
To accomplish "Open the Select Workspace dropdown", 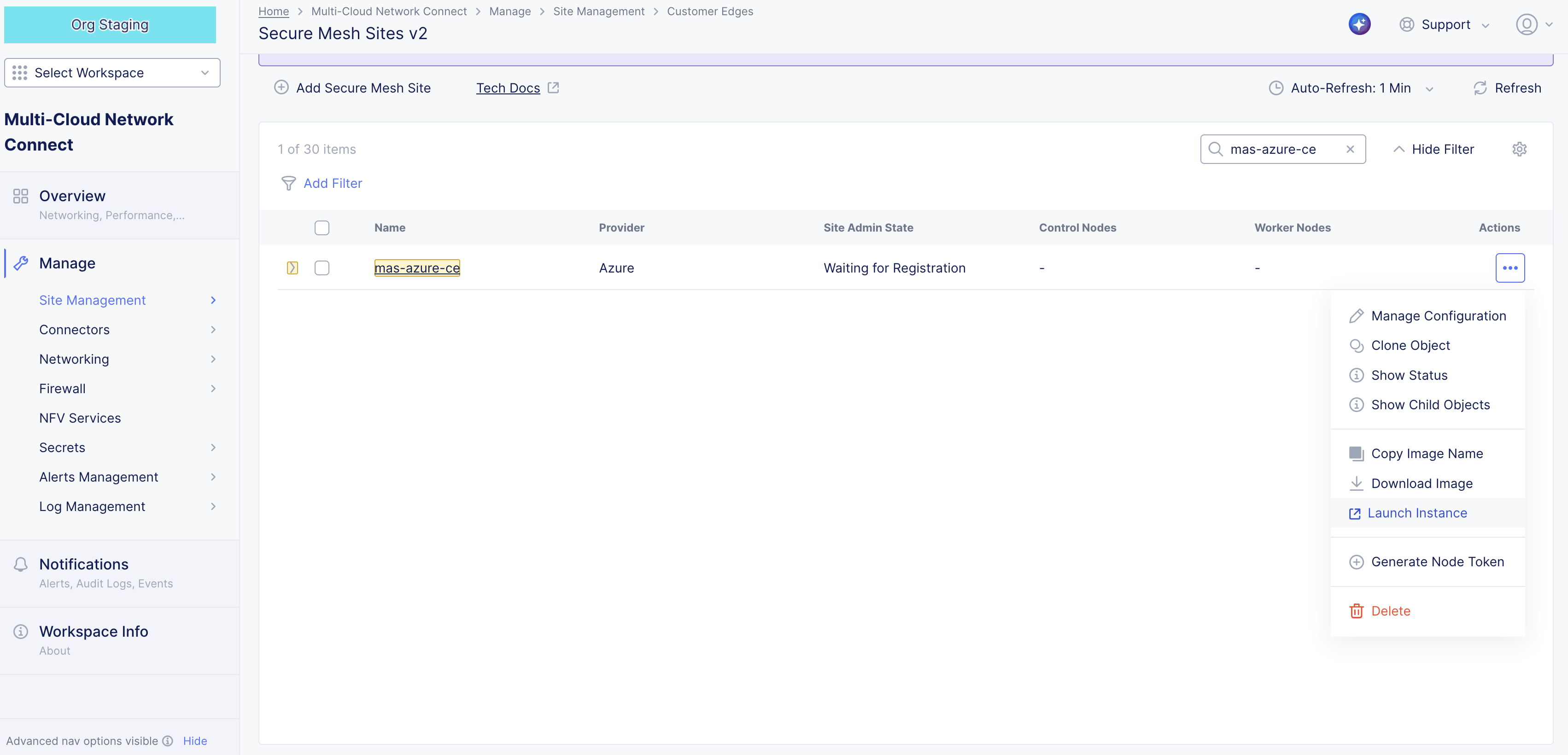I will pos(112,72).
